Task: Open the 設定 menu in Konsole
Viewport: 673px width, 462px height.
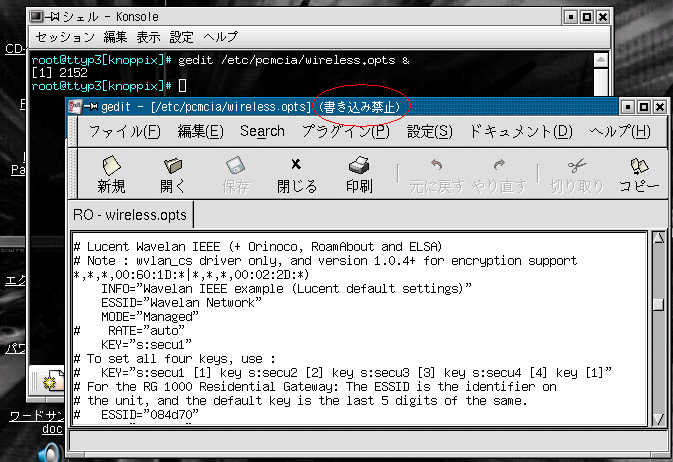Action: coord(181,37)
